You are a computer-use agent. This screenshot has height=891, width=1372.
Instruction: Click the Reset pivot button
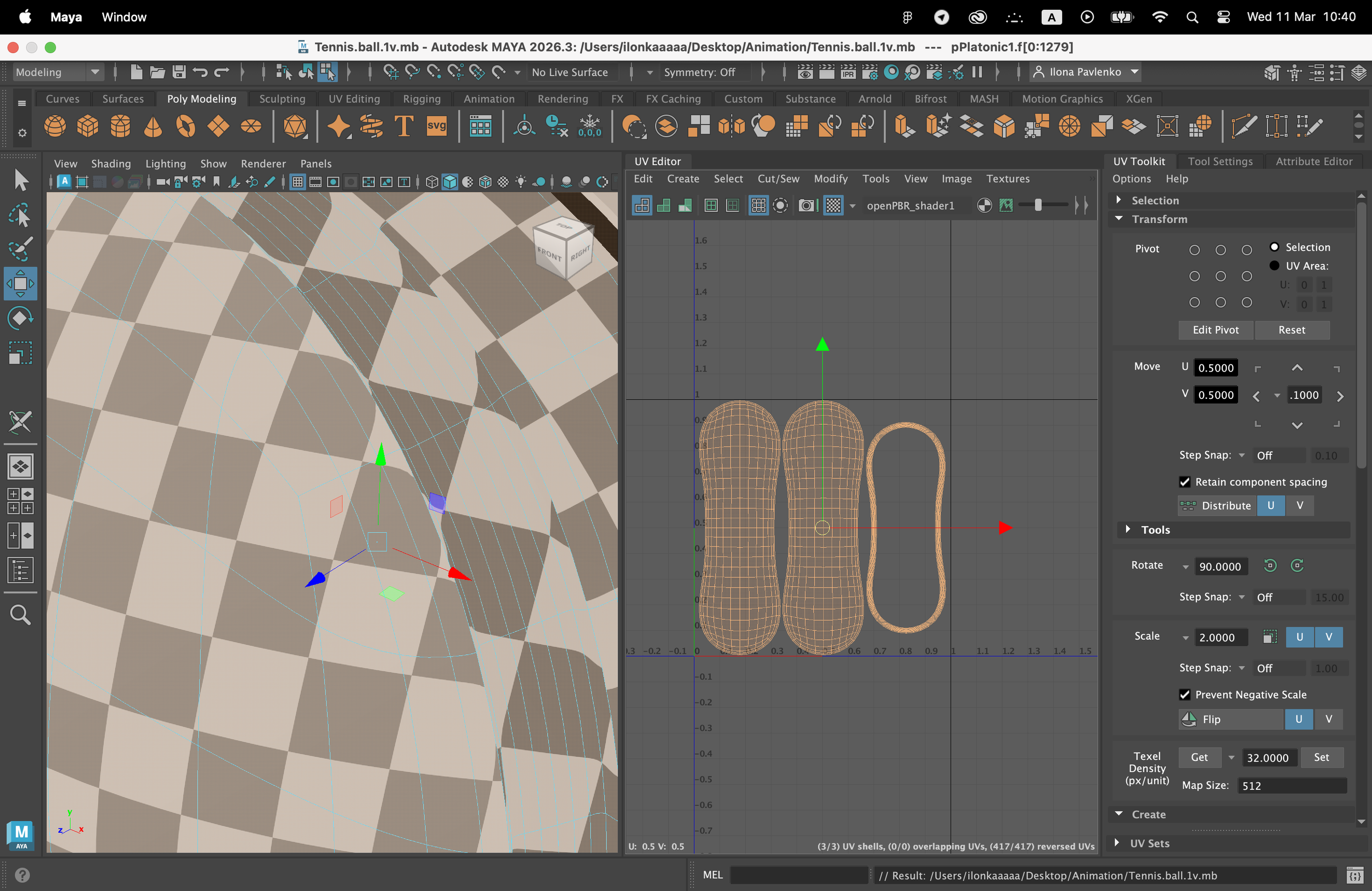pos(1292,330)
